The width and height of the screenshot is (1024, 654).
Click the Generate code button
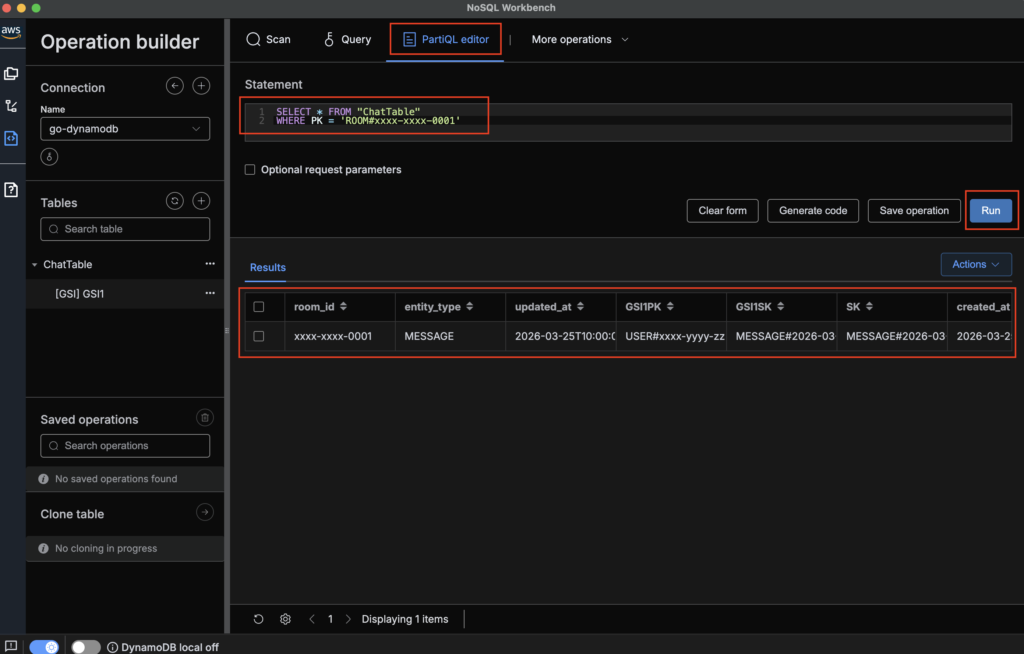coord(812,211)
